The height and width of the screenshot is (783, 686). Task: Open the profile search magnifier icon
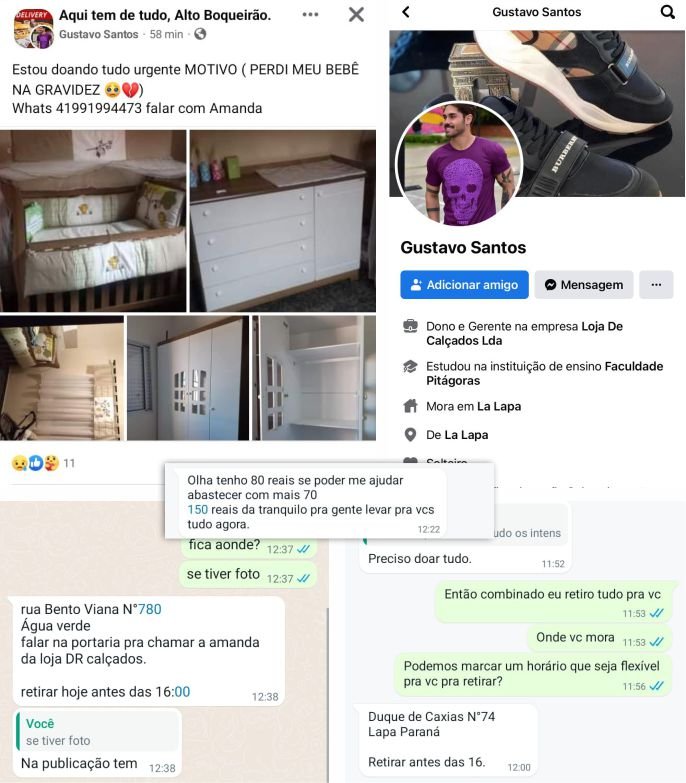pyautogui.click(x=668, y=12)
